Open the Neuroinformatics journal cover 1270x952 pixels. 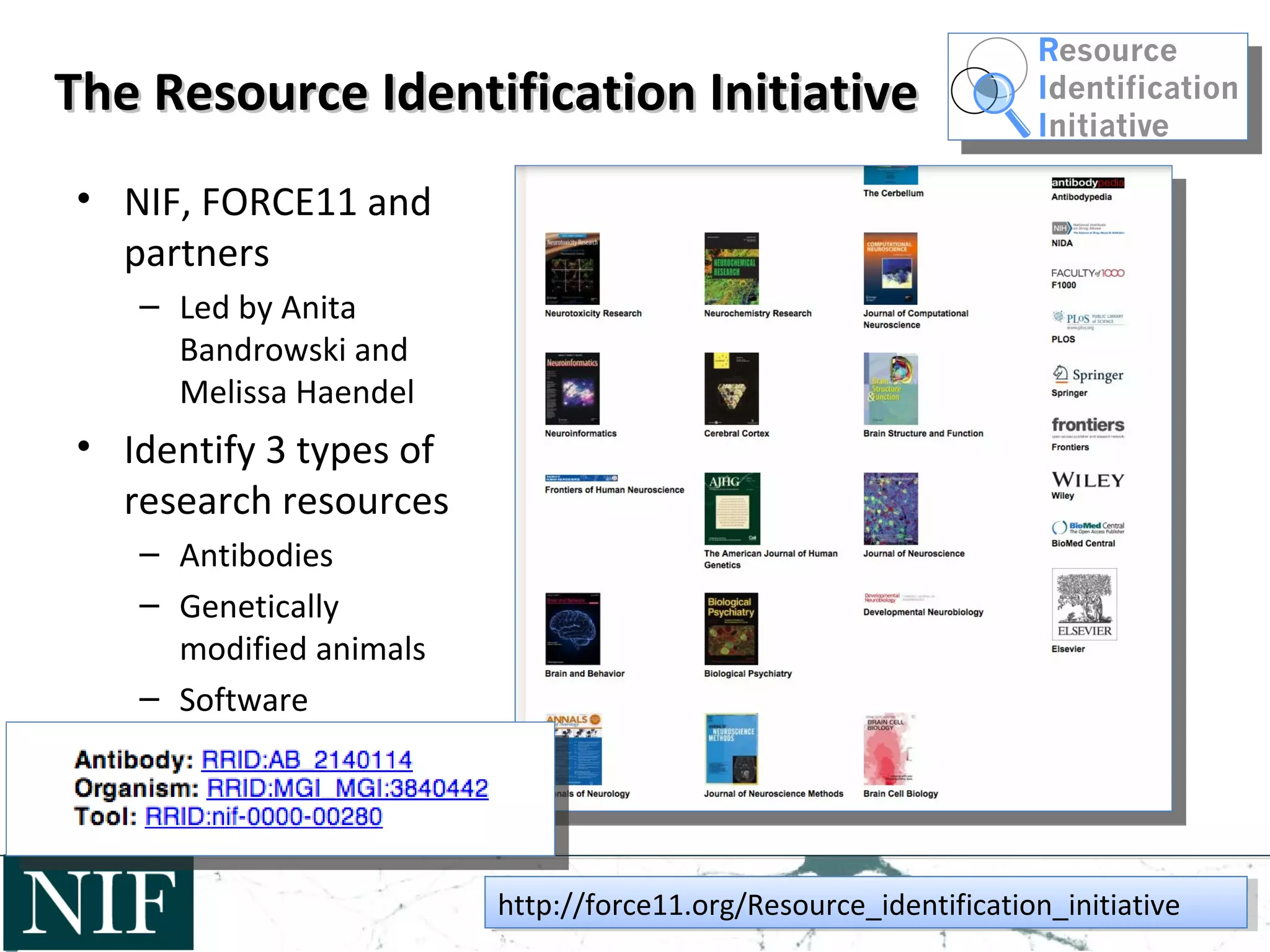coord(572,389)
